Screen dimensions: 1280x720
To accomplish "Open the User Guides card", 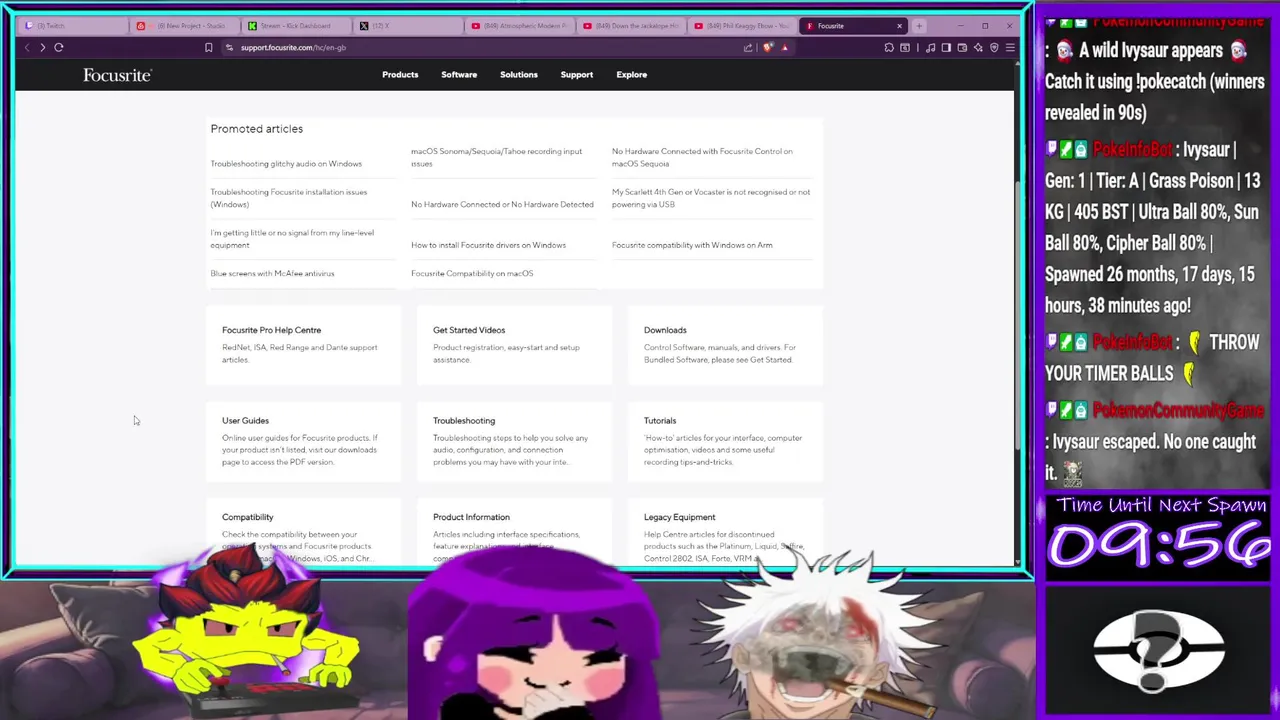I will coord(303,441).
